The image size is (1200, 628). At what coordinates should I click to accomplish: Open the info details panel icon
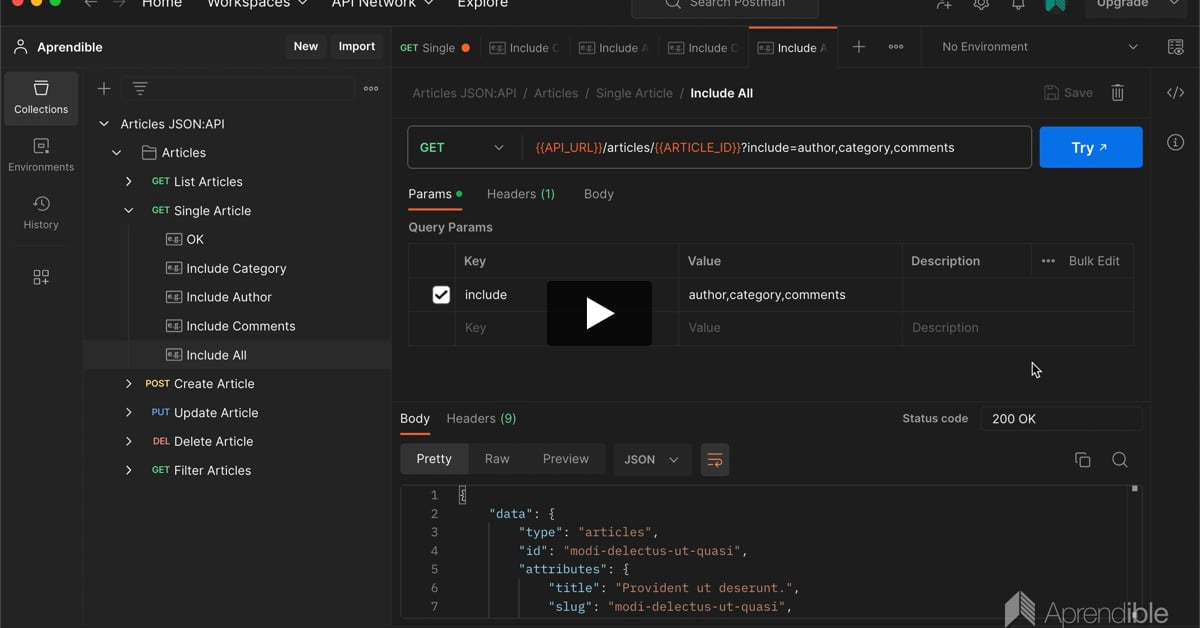coord(1176,142)
